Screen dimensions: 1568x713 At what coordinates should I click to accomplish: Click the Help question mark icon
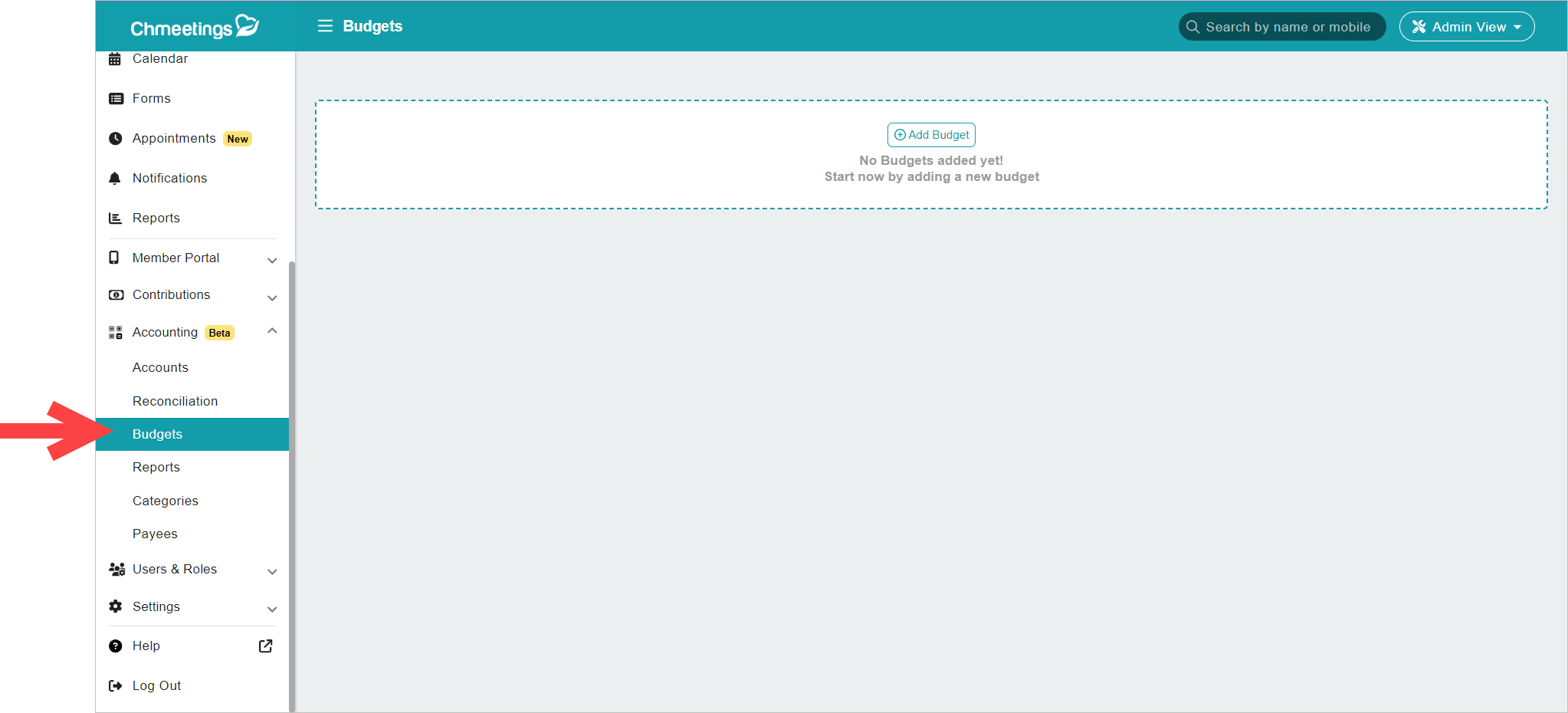[116, 646]
